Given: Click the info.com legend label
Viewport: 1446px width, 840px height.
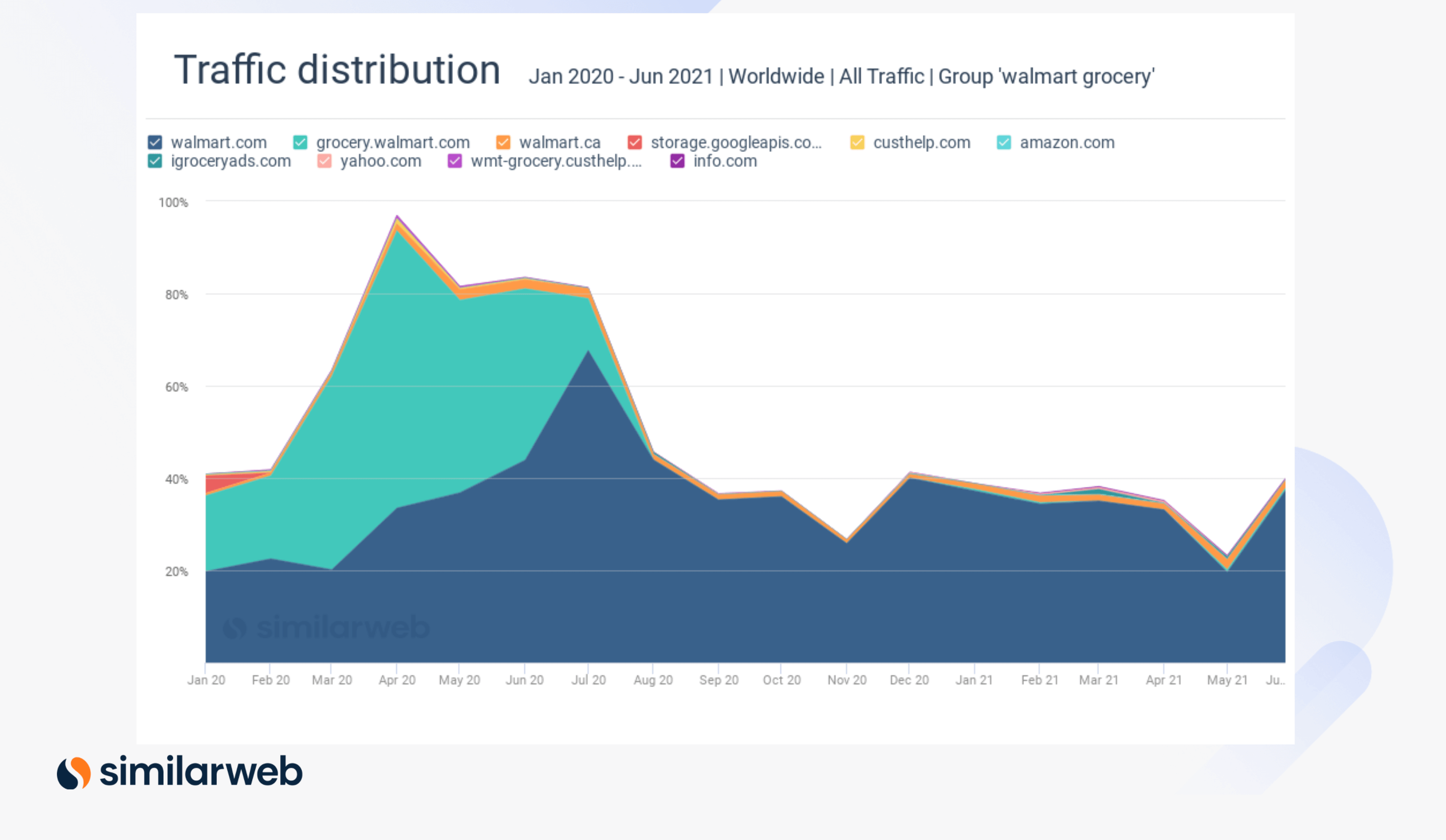Looking at the screenshot, I should click(726, 161).
